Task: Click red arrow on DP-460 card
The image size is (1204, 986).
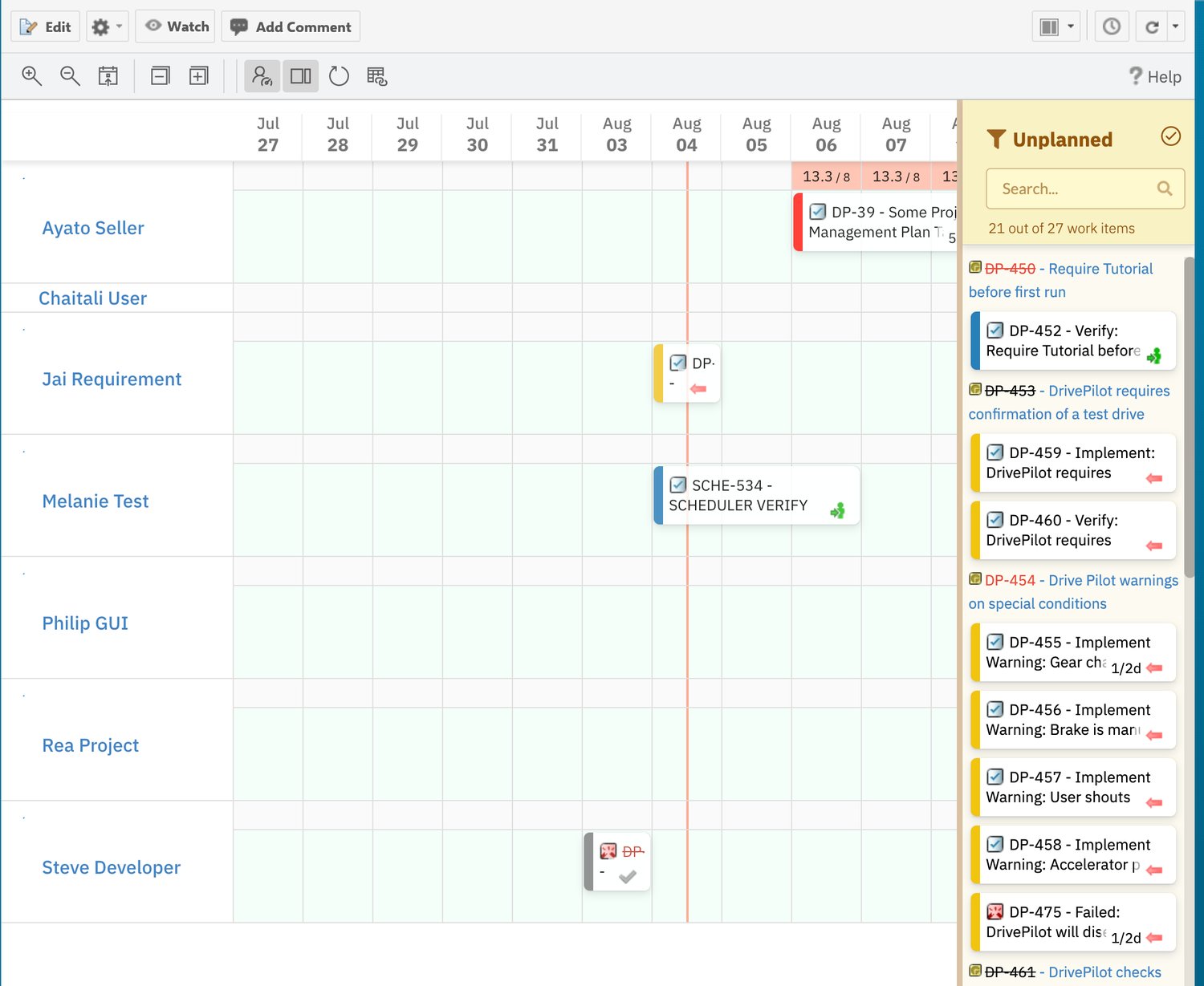Action: [1154, 546]
